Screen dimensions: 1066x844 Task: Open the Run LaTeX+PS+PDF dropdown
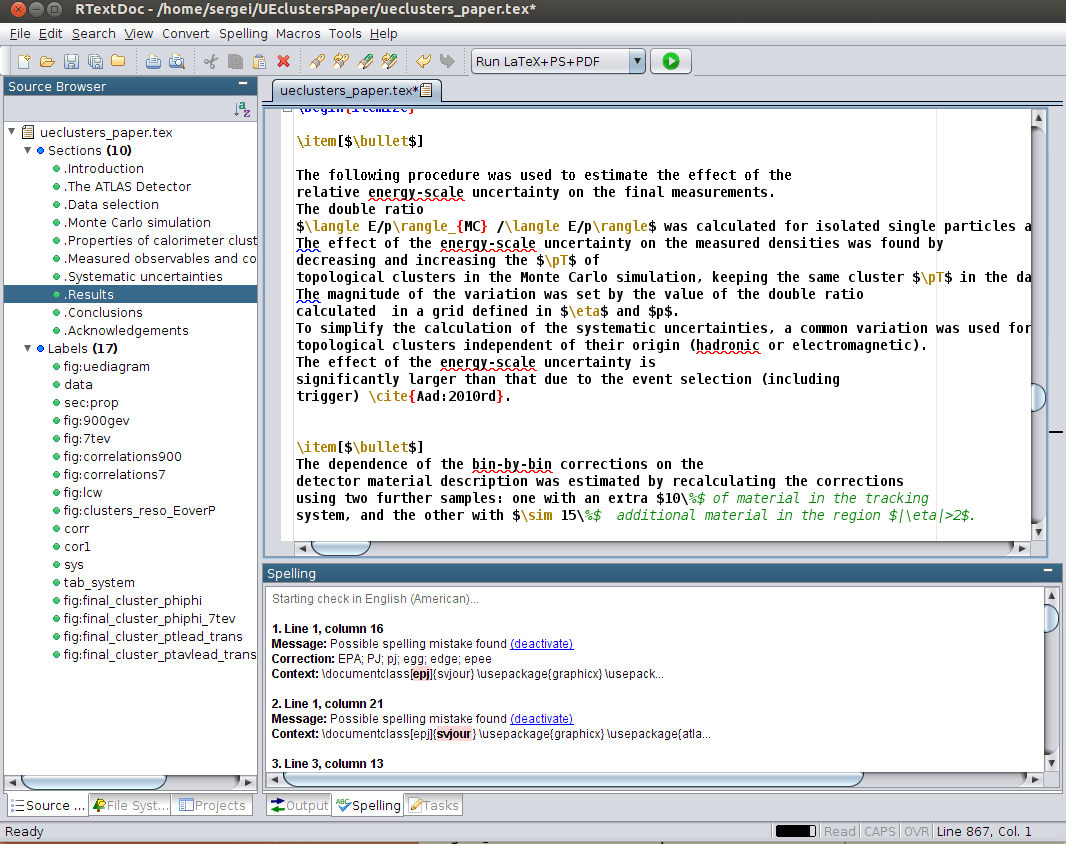pyautogui.click(x=637, y=61)
